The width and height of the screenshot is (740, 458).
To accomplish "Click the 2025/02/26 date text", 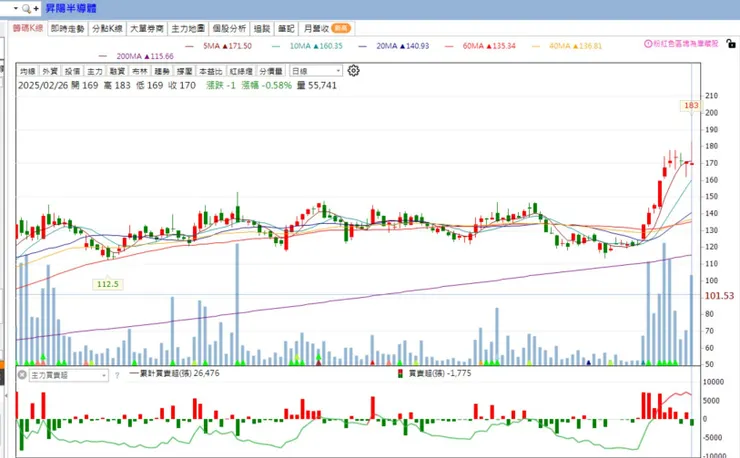I will [x=43, y=85].
